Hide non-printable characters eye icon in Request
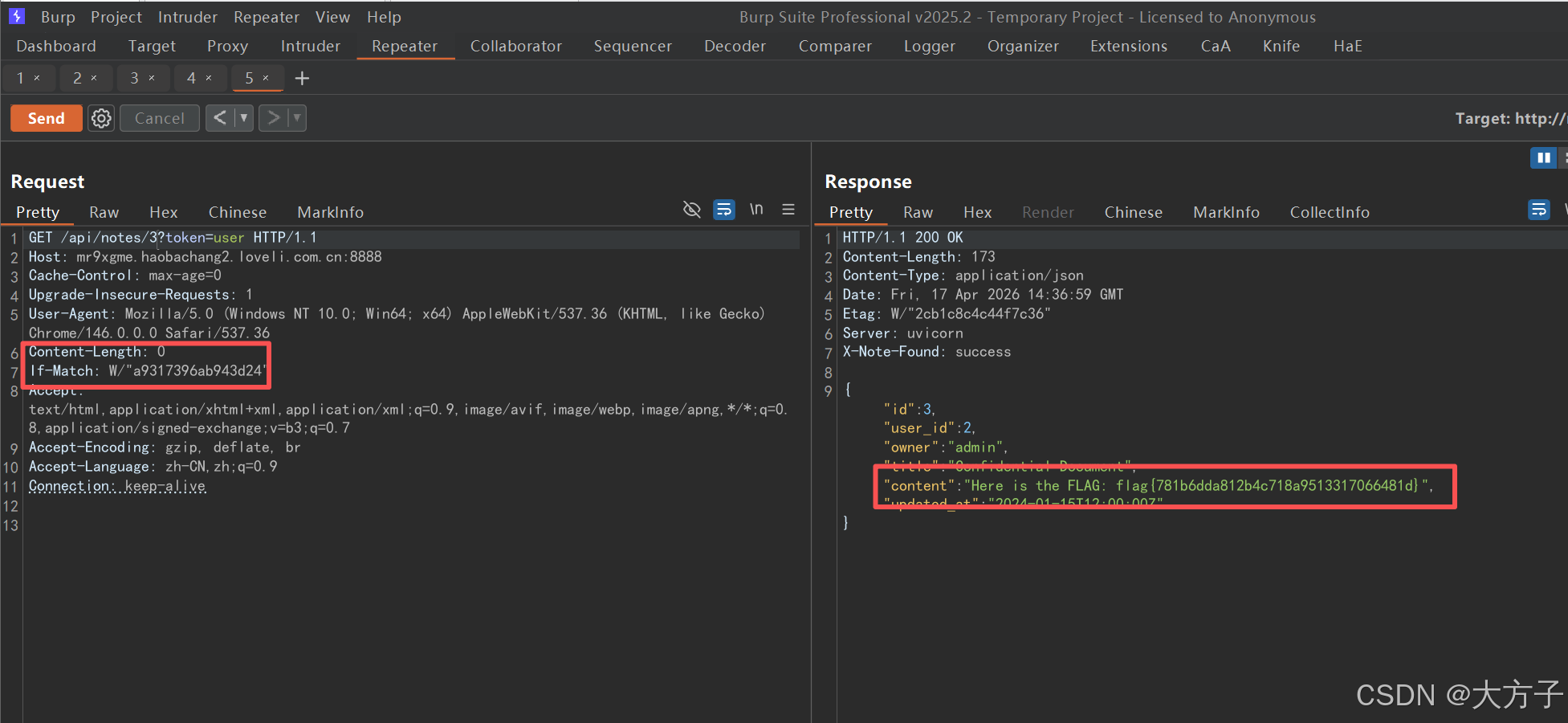The image size is (1568, 723). click(x=691, y=210)
